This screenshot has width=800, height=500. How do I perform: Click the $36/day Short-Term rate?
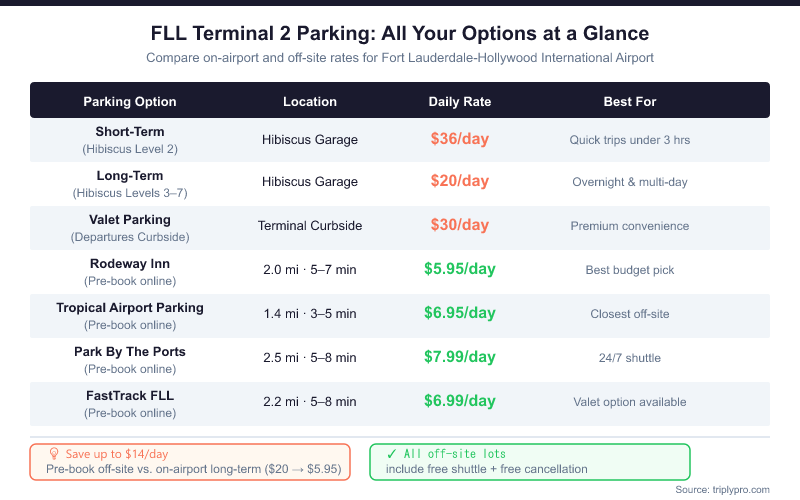pos(460,139)
